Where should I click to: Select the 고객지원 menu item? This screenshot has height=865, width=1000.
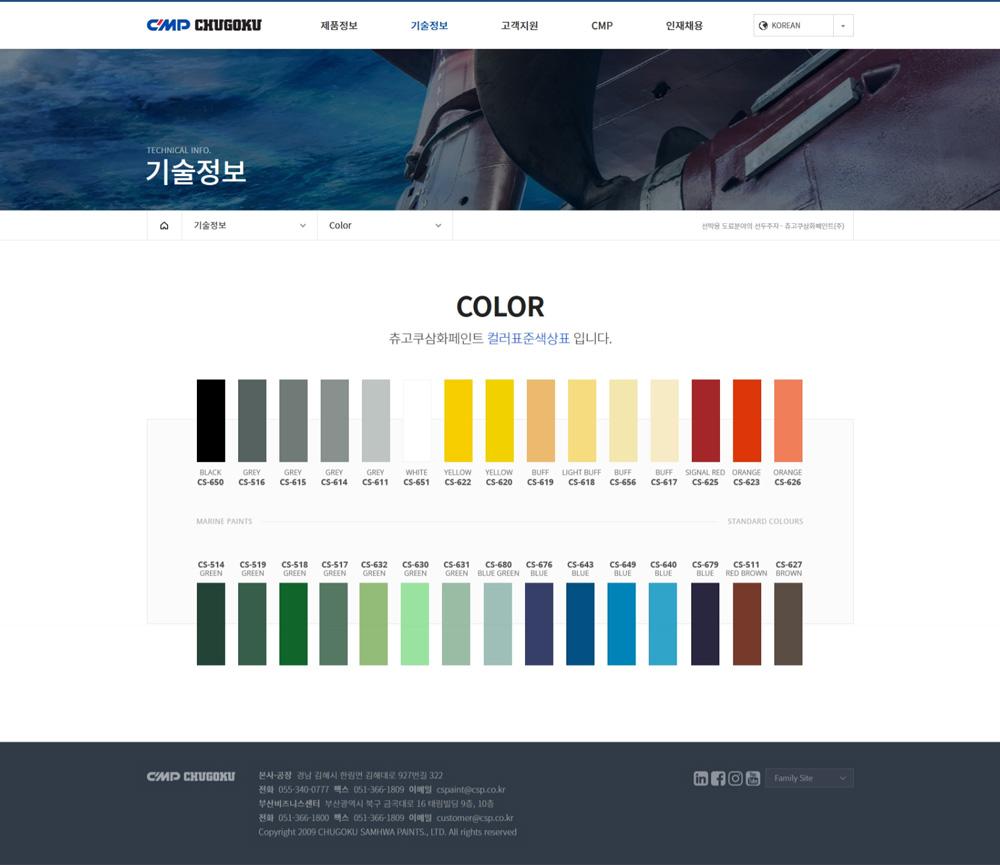(519, 25)
